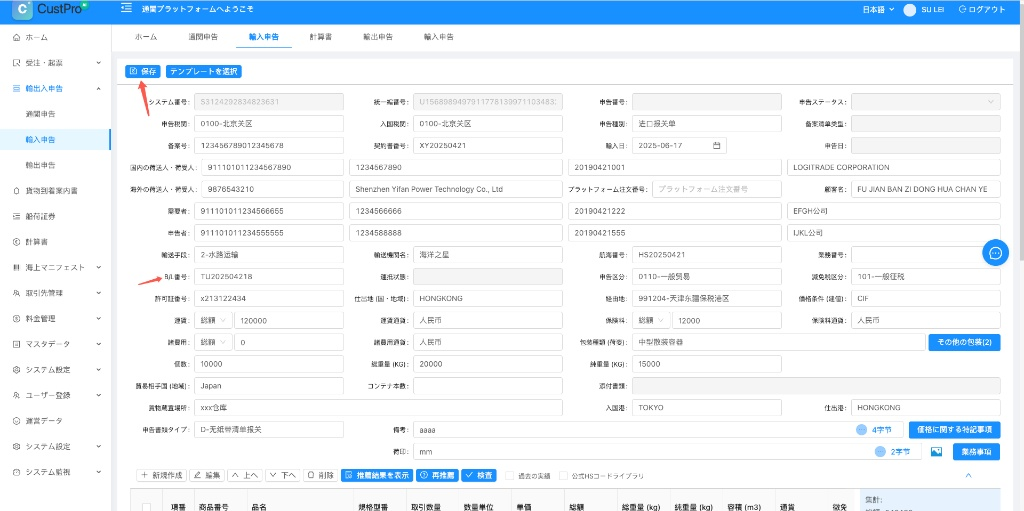The height and width of the screenshot is (511, 1024).
Task: Collapse the 輸出入申告 submenu chevron
Action: tap(99, 88)
